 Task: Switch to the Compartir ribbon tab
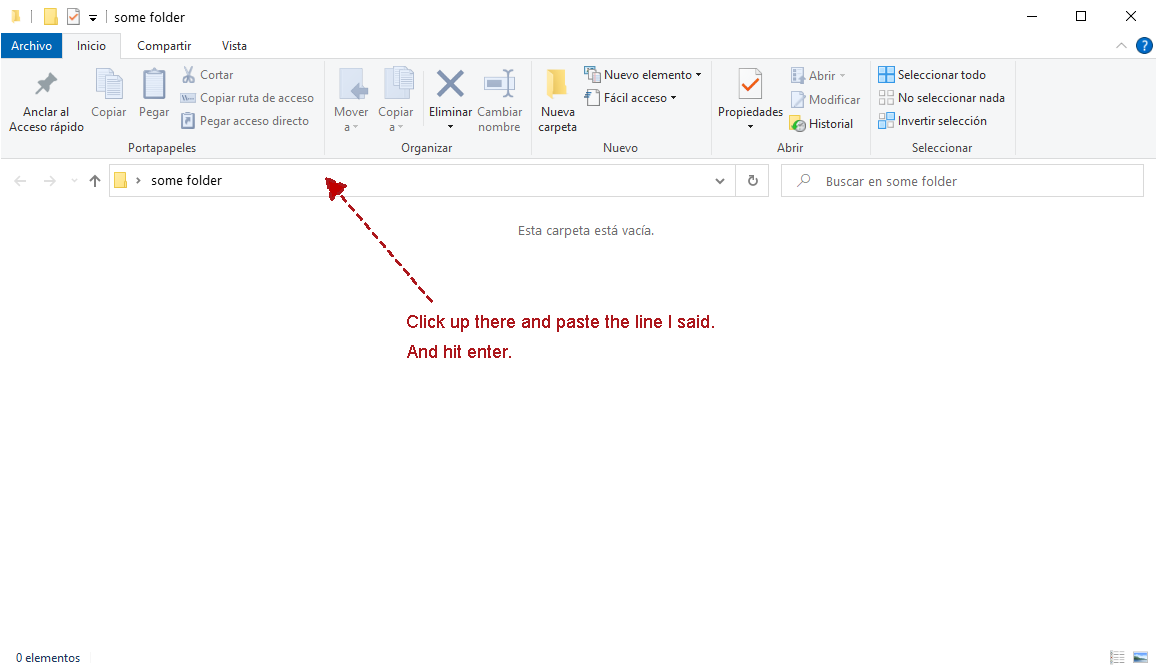164,46
